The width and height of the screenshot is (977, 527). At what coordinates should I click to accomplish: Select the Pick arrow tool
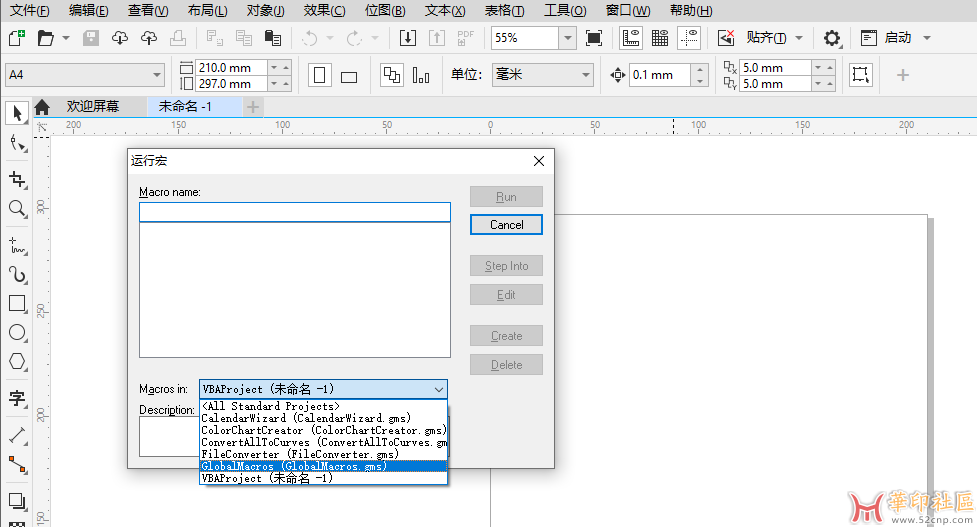pos(17,113)
